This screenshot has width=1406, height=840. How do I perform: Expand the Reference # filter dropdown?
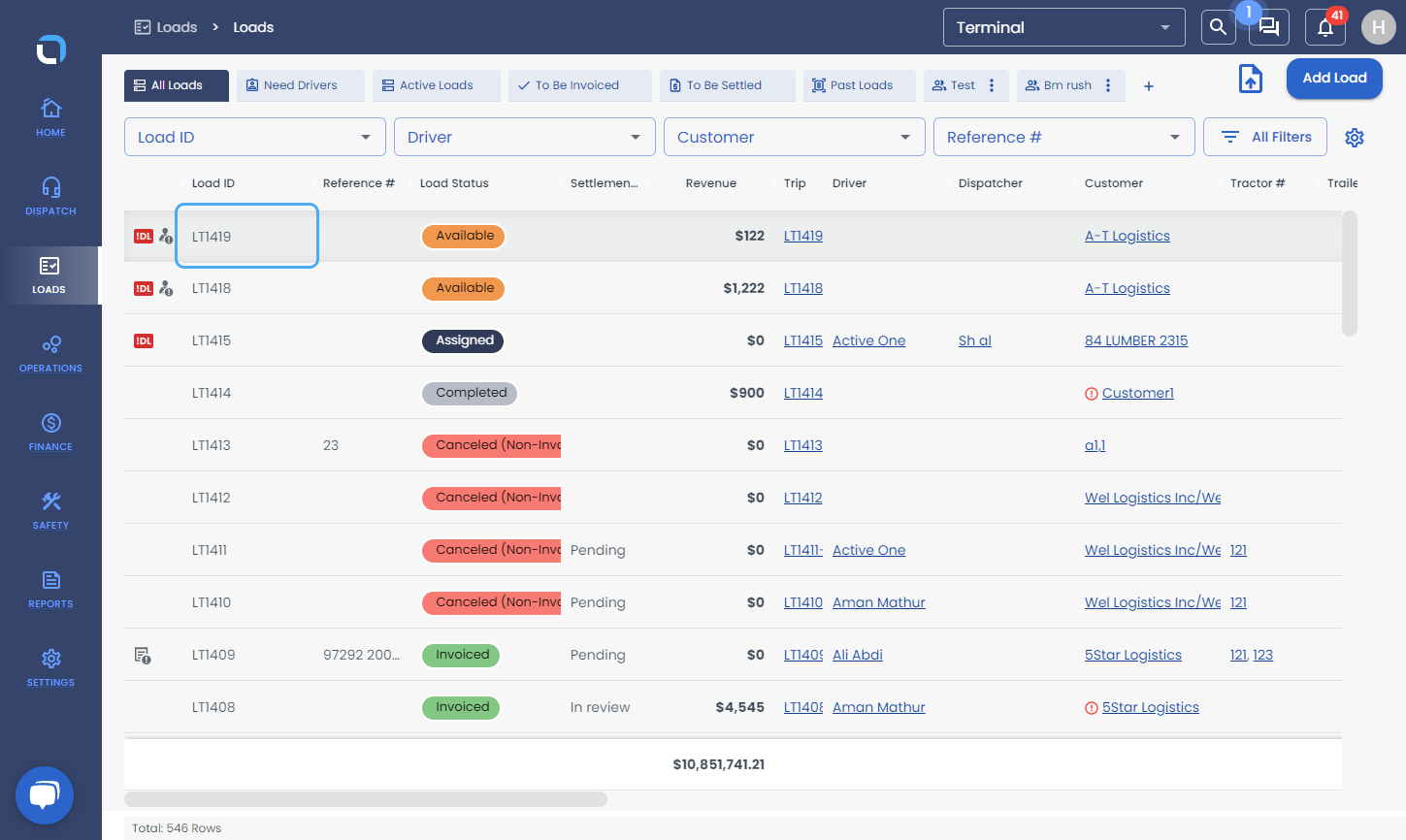coord(1064,137)
